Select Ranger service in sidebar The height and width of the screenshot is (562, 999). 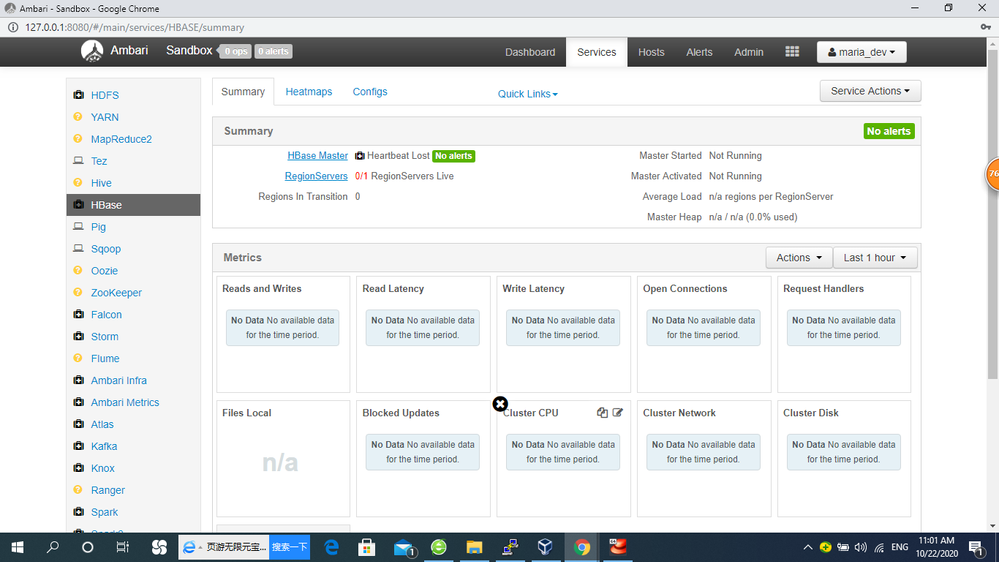pyautogui.click(x=108, y=490)
